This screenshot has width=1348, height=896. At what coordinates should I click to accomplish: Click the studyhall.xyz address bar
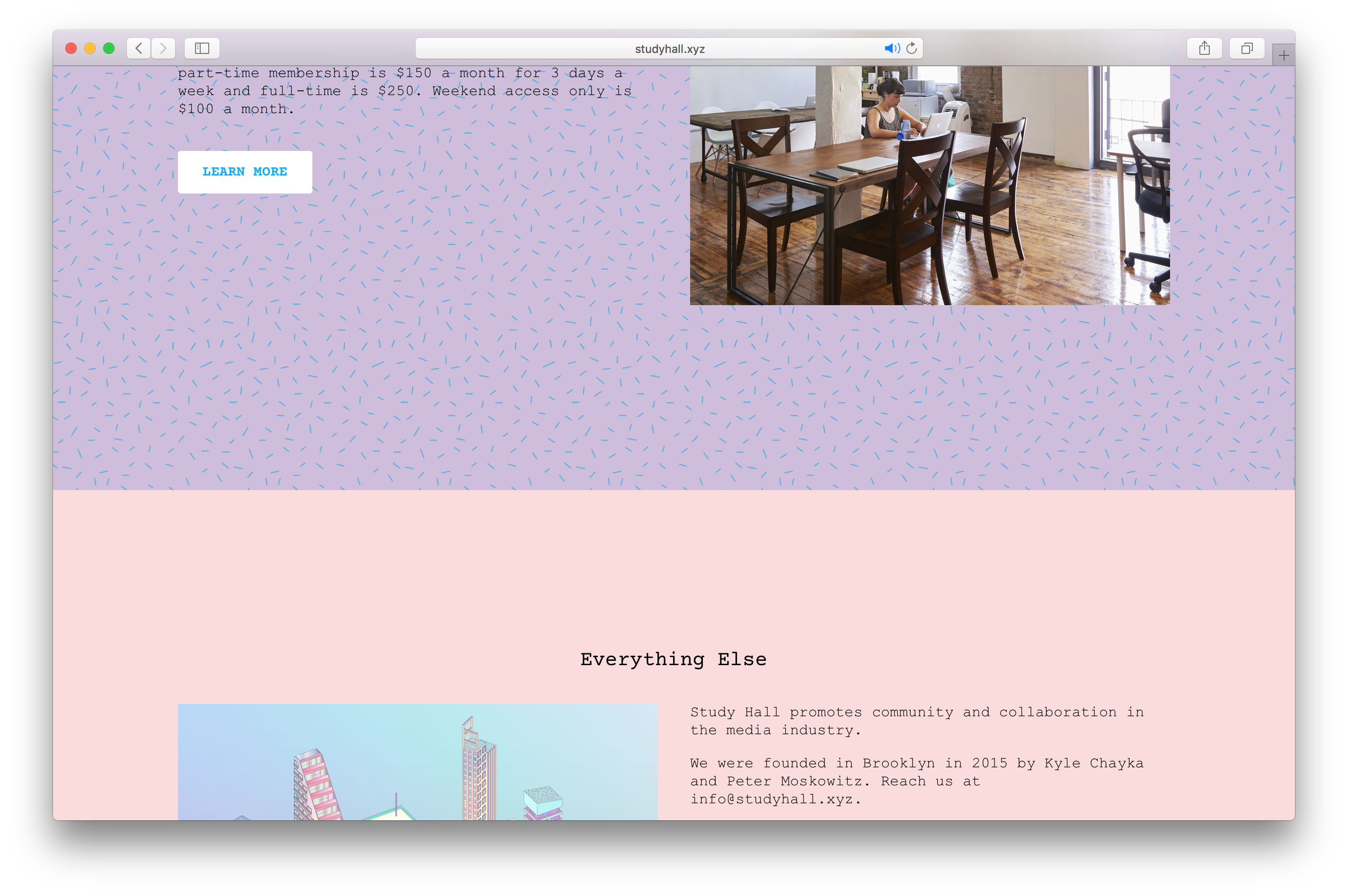[x=669, y=49]
